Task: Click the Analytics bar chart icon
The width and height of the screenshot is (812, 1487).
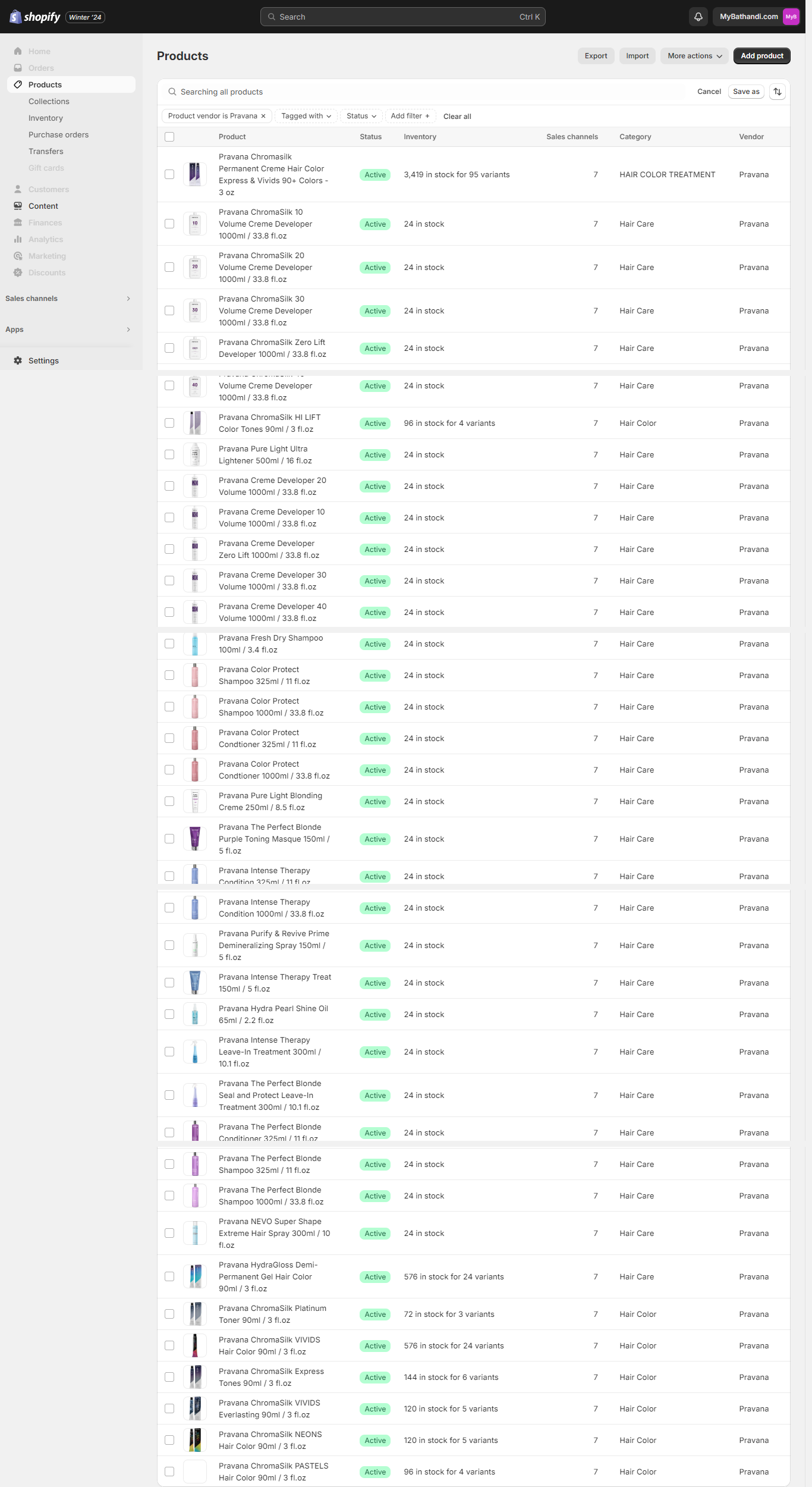Action: (18, 239)
